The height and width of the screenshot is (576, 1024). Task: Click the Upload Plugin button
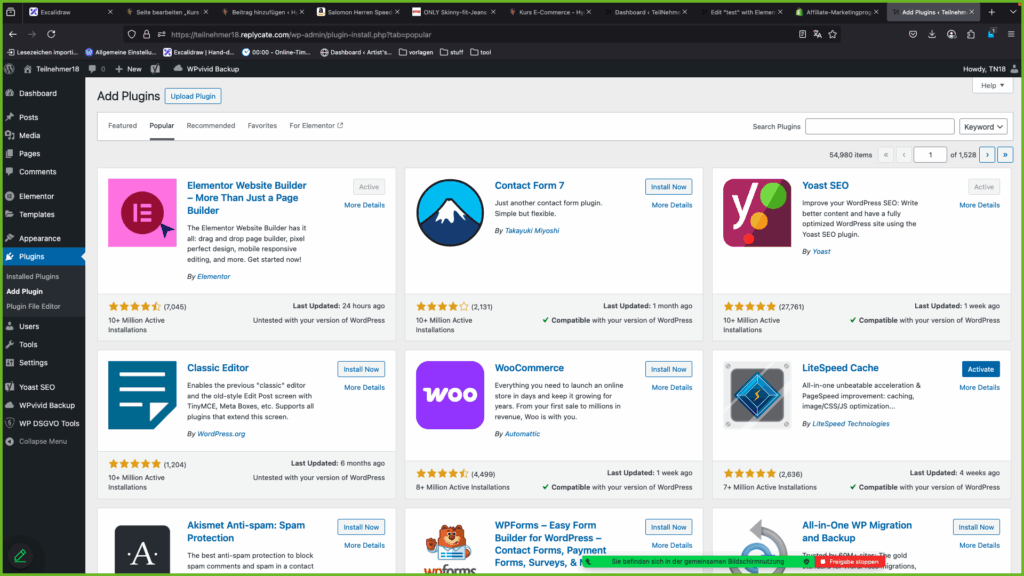click(x=193, y=96)
